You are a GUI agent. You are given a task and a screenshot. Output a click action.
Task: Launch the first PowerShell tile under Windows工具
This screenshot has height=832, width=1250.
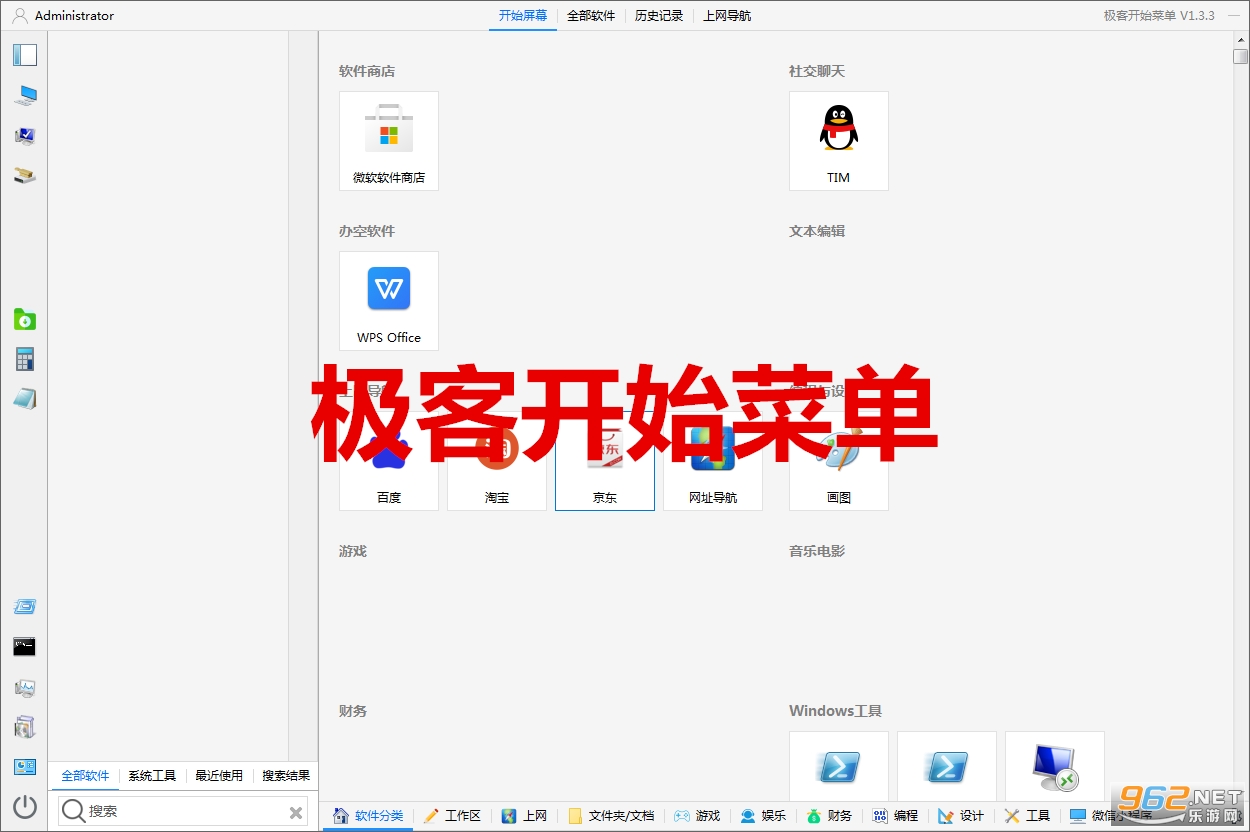[x=839, y=767]
